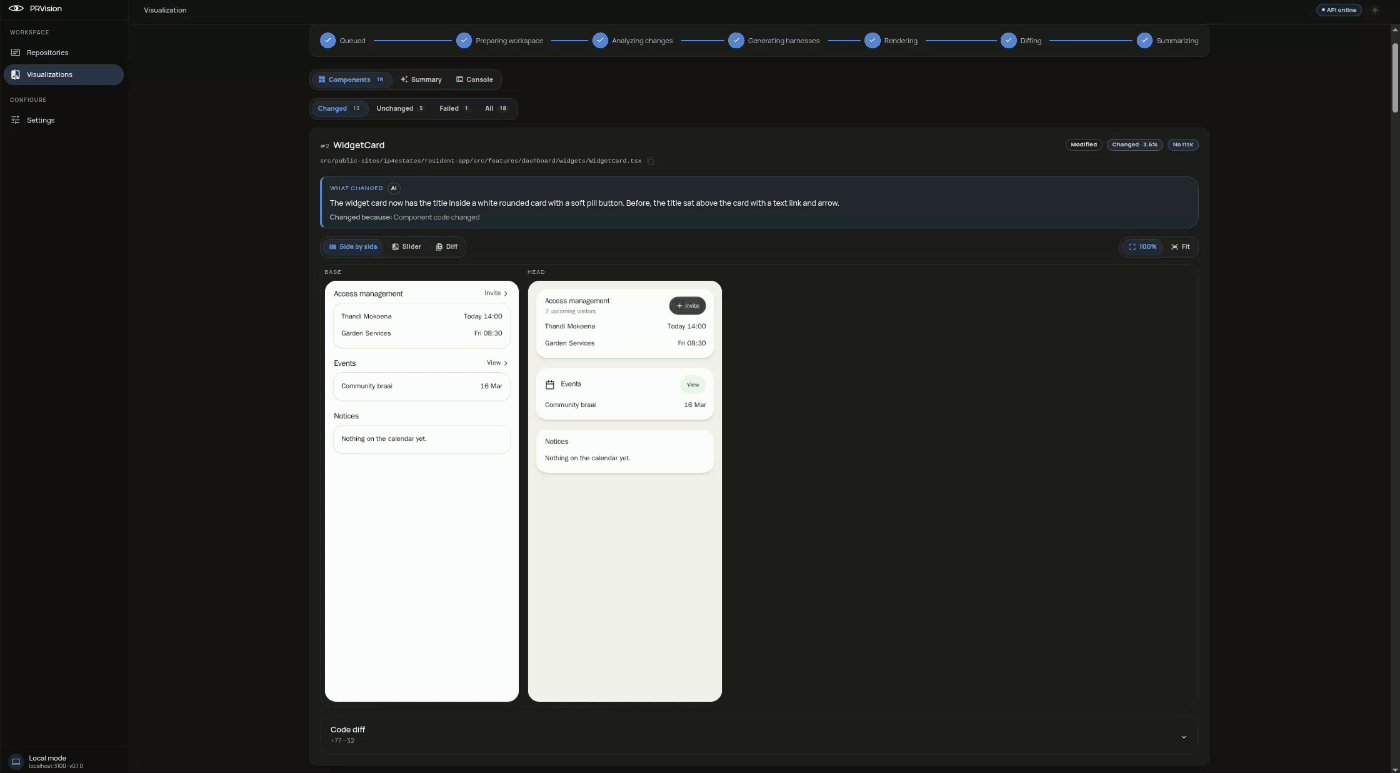Click the No risk badge
The height and width of the screenshot is (773, 1400).
click(x=1183, y=145)
